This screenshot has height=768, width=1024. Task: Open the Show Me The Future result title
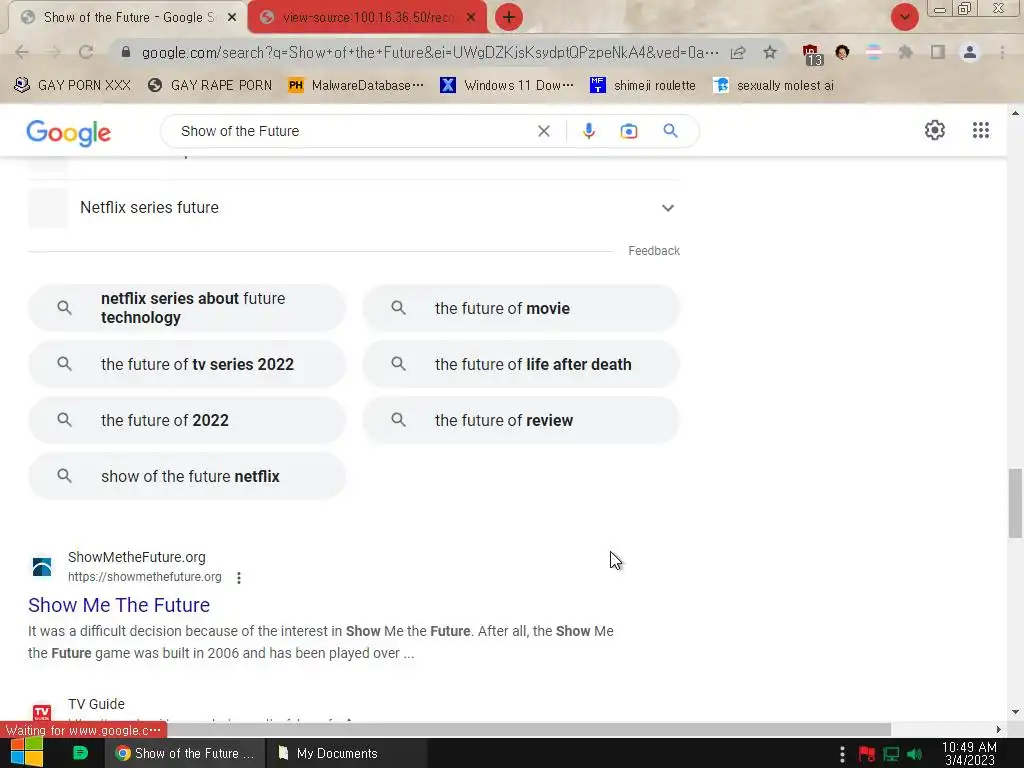coord(119,605)
